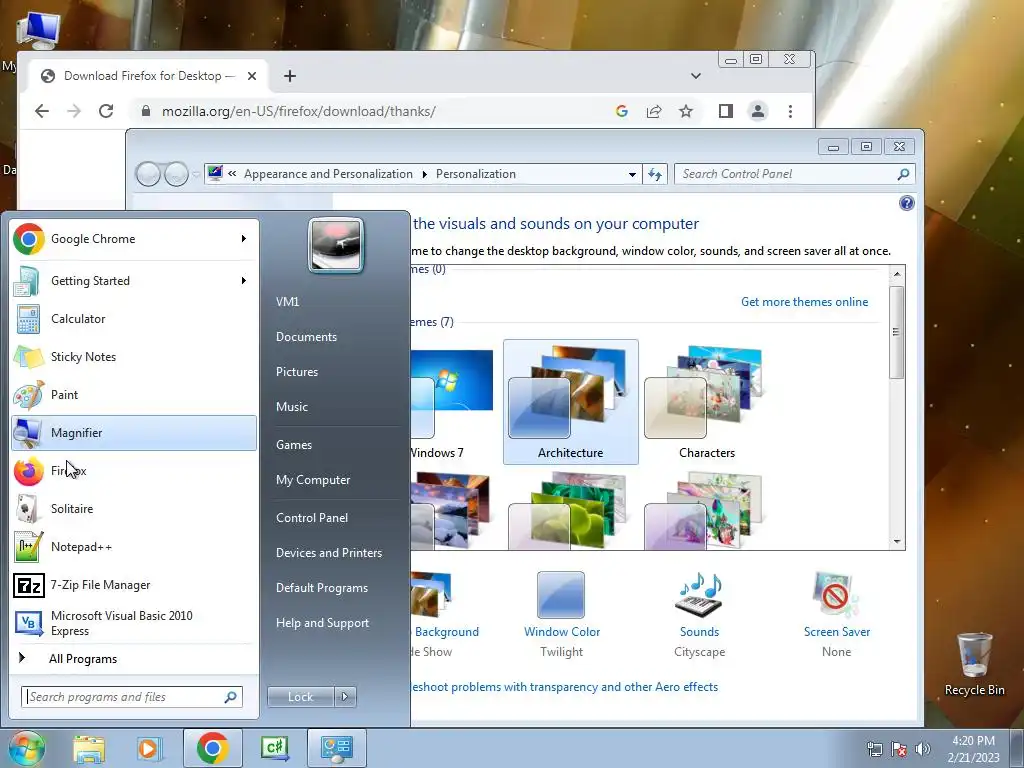Open Default Programs from Start menu
Viewport: 1024px width, 768px height.
coord(322,588)
